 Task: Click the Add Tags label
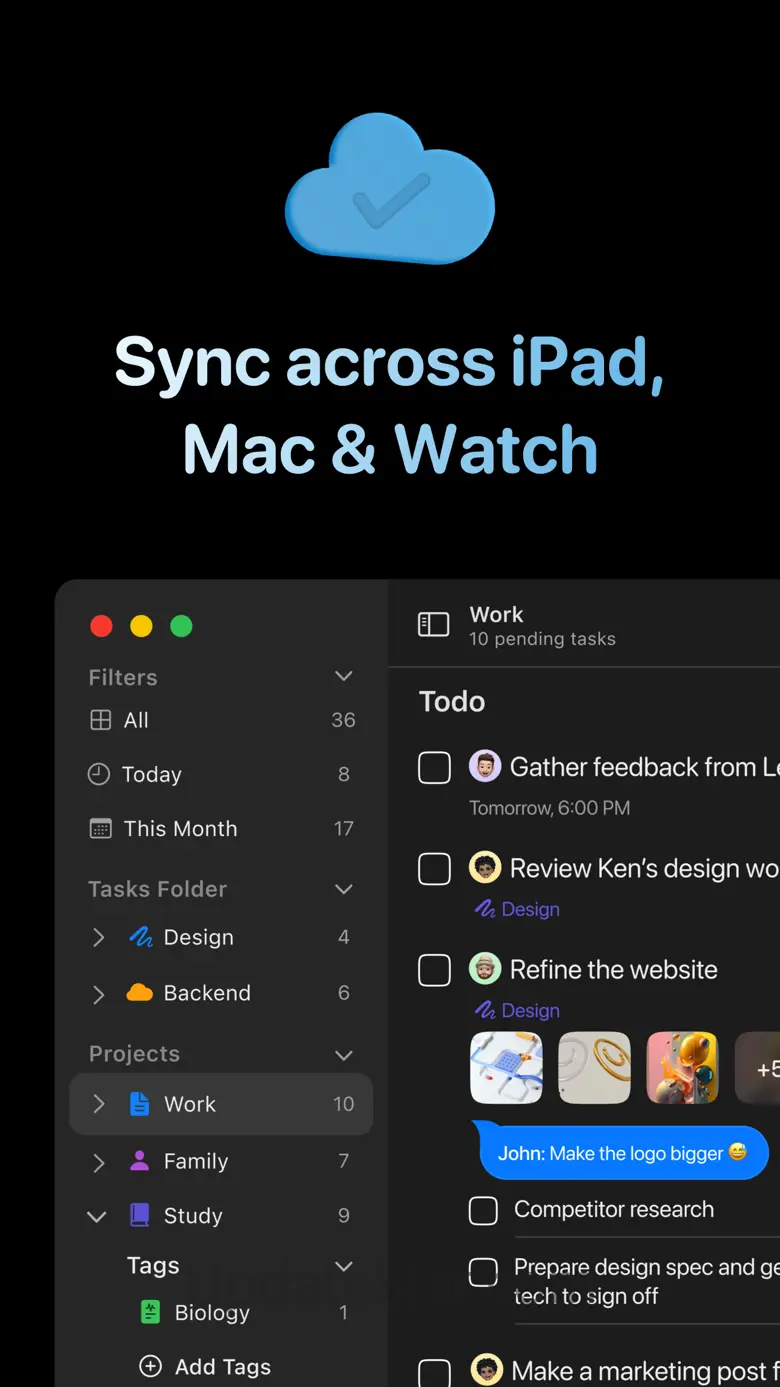click(223, 1366)
